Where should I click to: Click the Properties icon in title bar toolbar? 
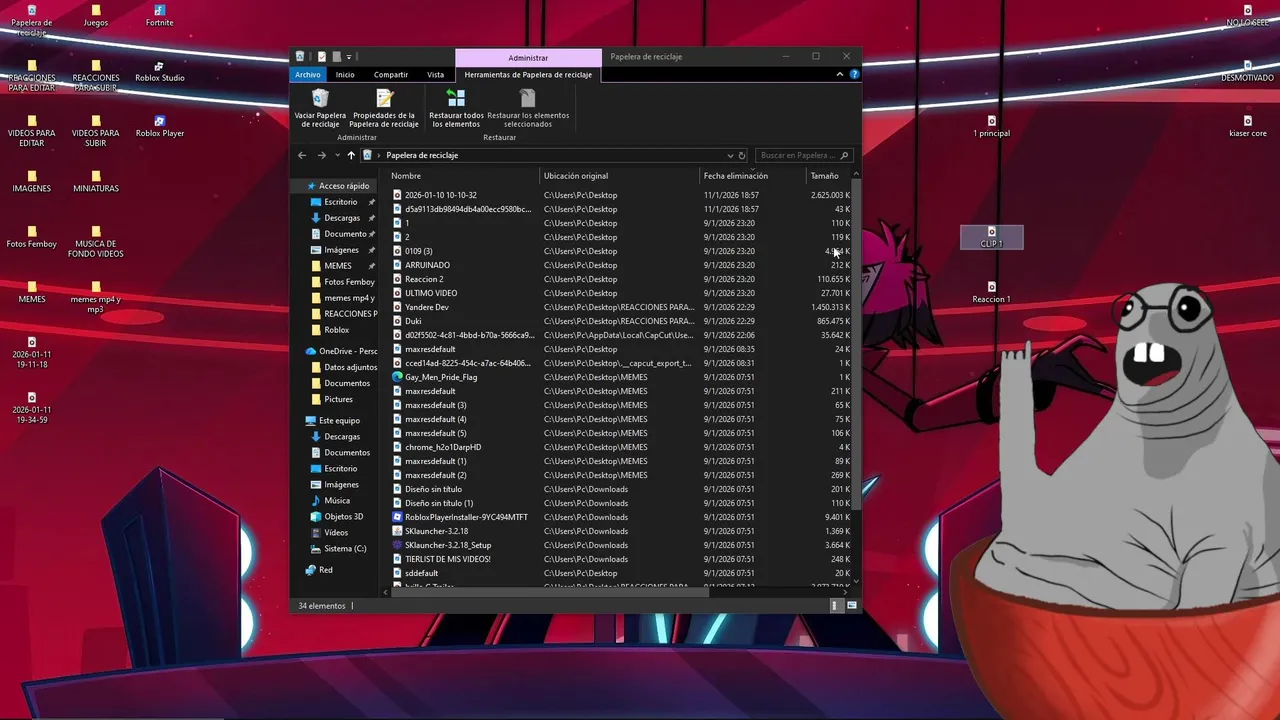[x=321, y=56]
